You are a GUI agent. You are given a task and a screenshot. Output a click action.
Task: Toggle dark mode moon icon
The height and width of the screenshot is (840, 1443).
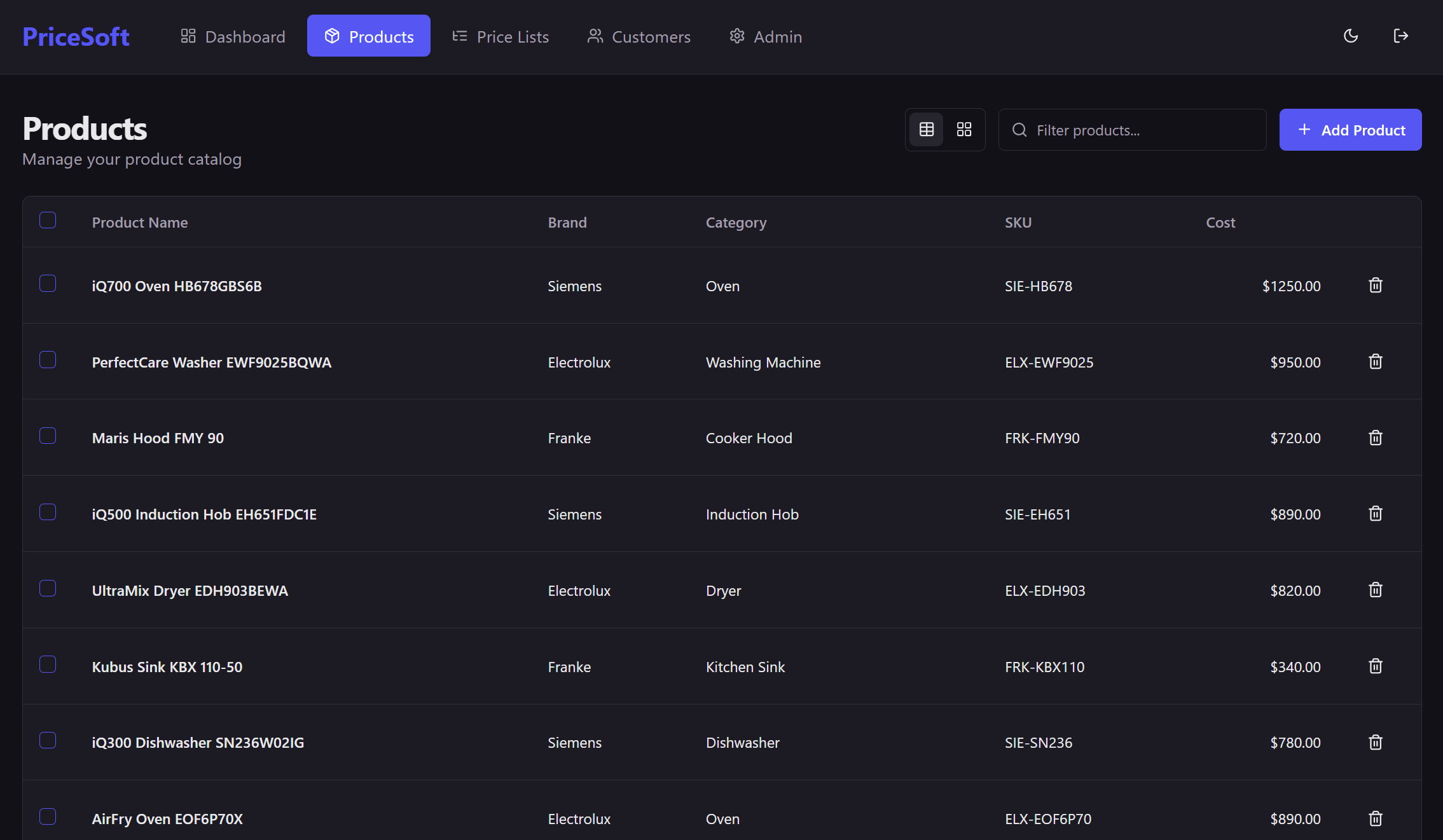pyautogui.click(x=1351, y=36)
